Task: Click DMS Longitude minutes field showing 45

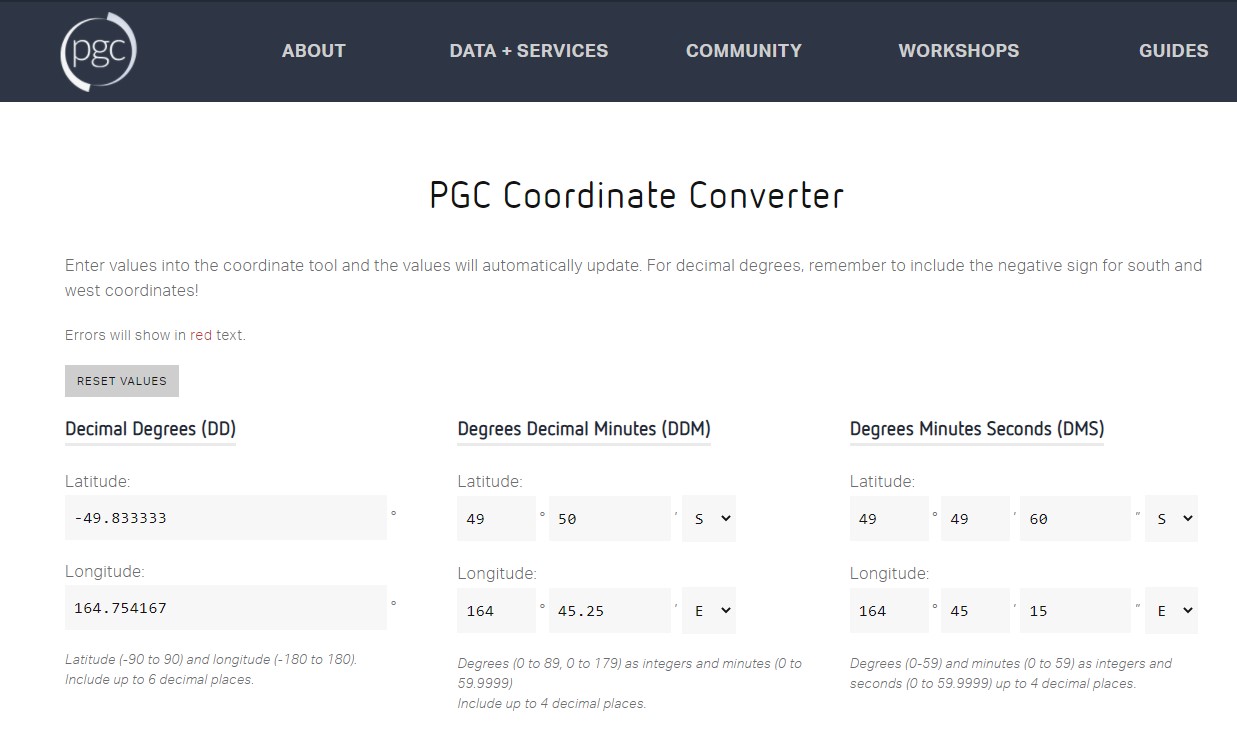Action: point(975,610)
